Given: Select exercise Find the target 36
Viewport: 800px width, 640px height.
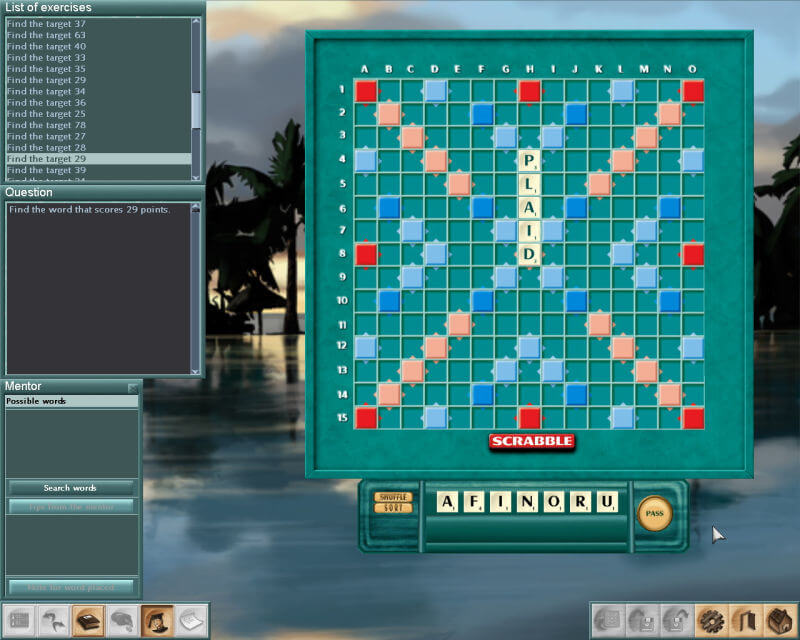Looking at the screenshot, I should pyautogui.click(x=98, y=103).
